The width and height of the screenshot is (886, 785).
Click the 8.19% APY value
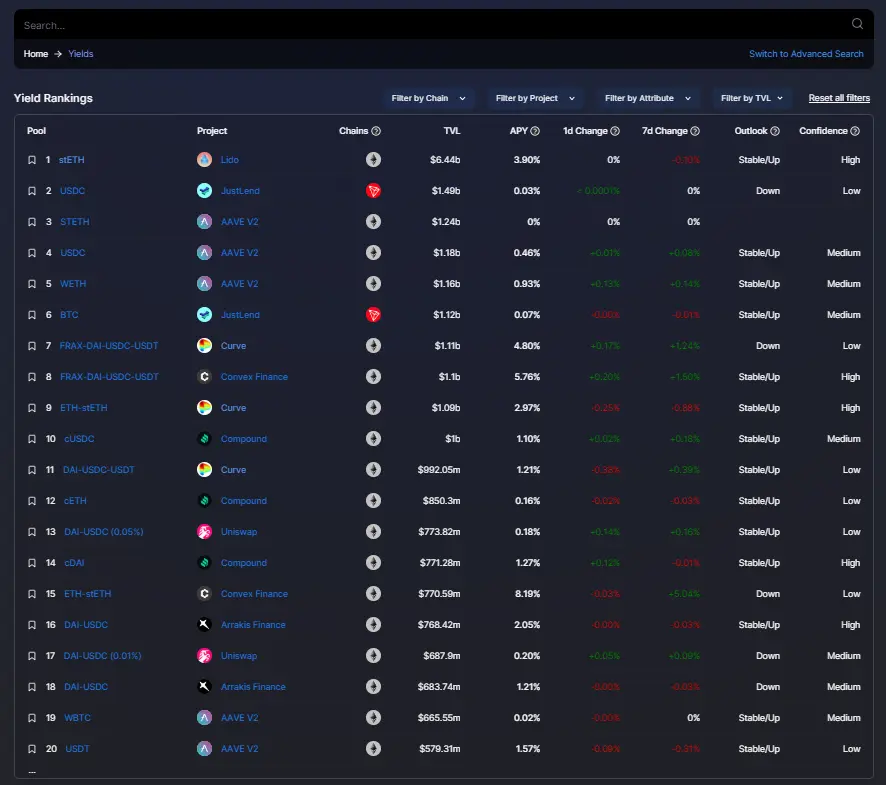[x=527, y=594]
